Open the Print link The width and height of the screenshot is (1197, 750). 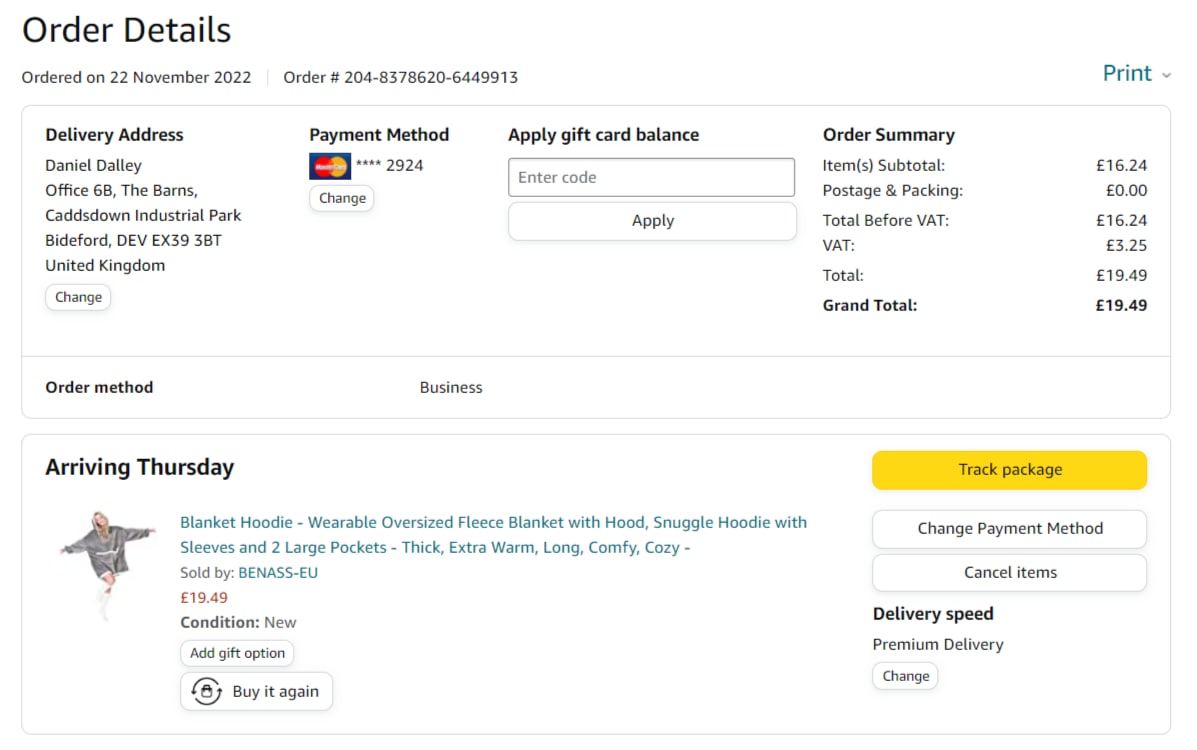1127,74
